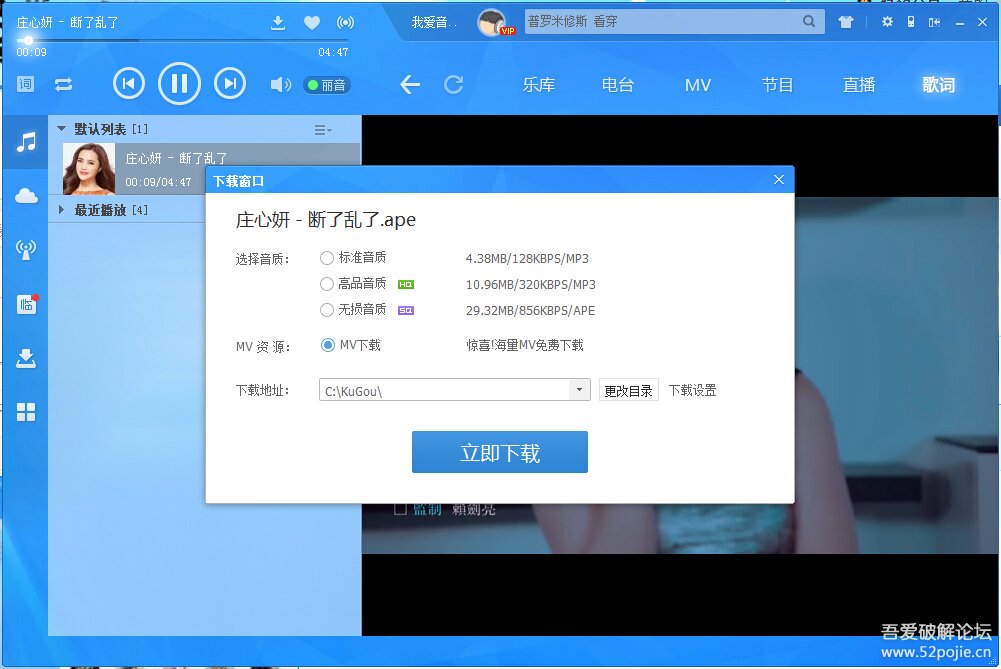This screenshot has height=669, width=1001.
Task: Click the 立即下载 button
Action: 500,452
